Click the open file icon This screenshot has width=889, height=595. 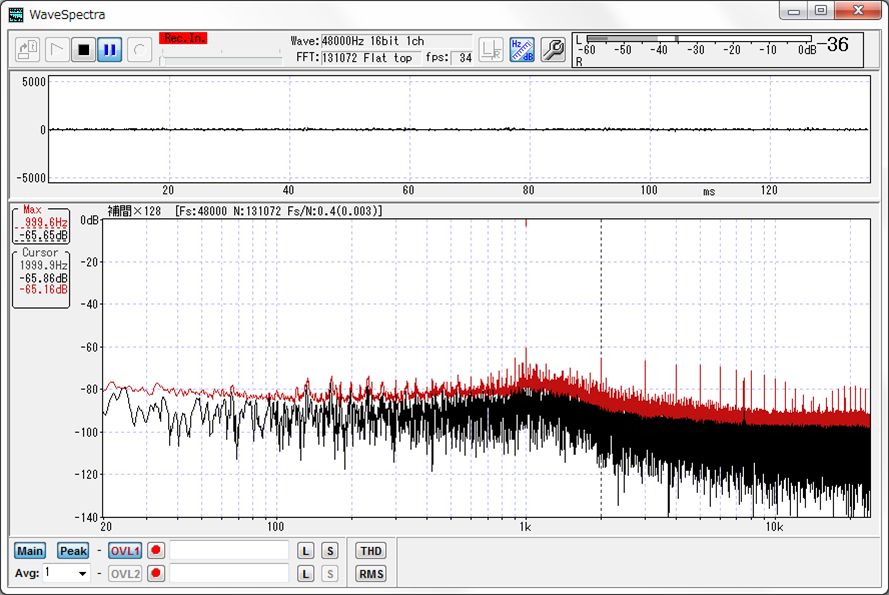28,49
